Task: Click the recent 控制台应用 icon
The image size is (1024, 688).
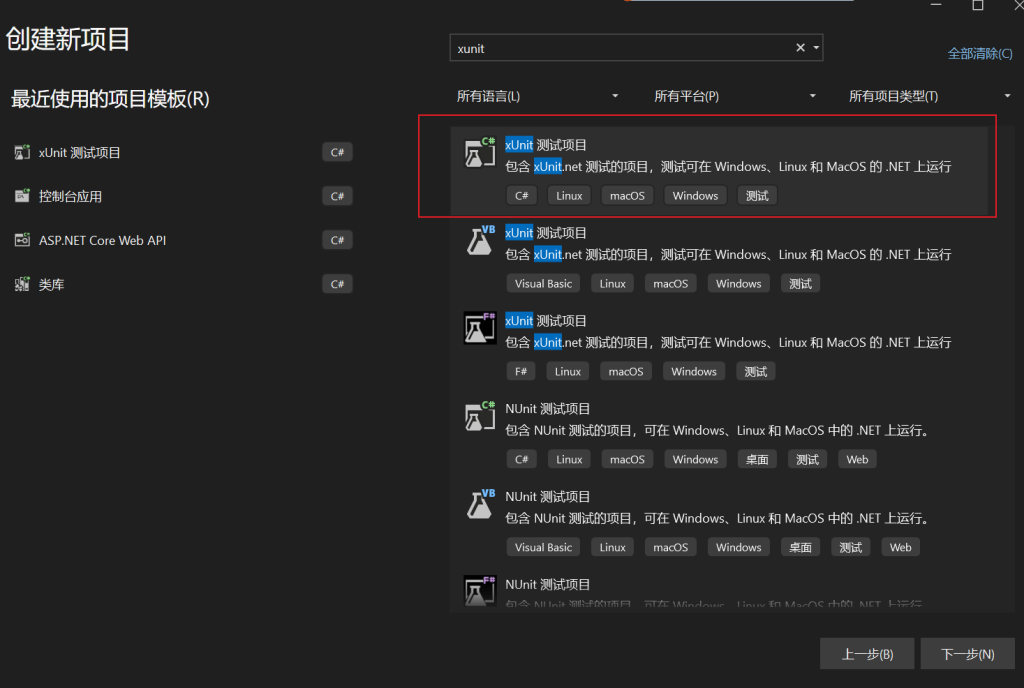Action: [22, 197]
